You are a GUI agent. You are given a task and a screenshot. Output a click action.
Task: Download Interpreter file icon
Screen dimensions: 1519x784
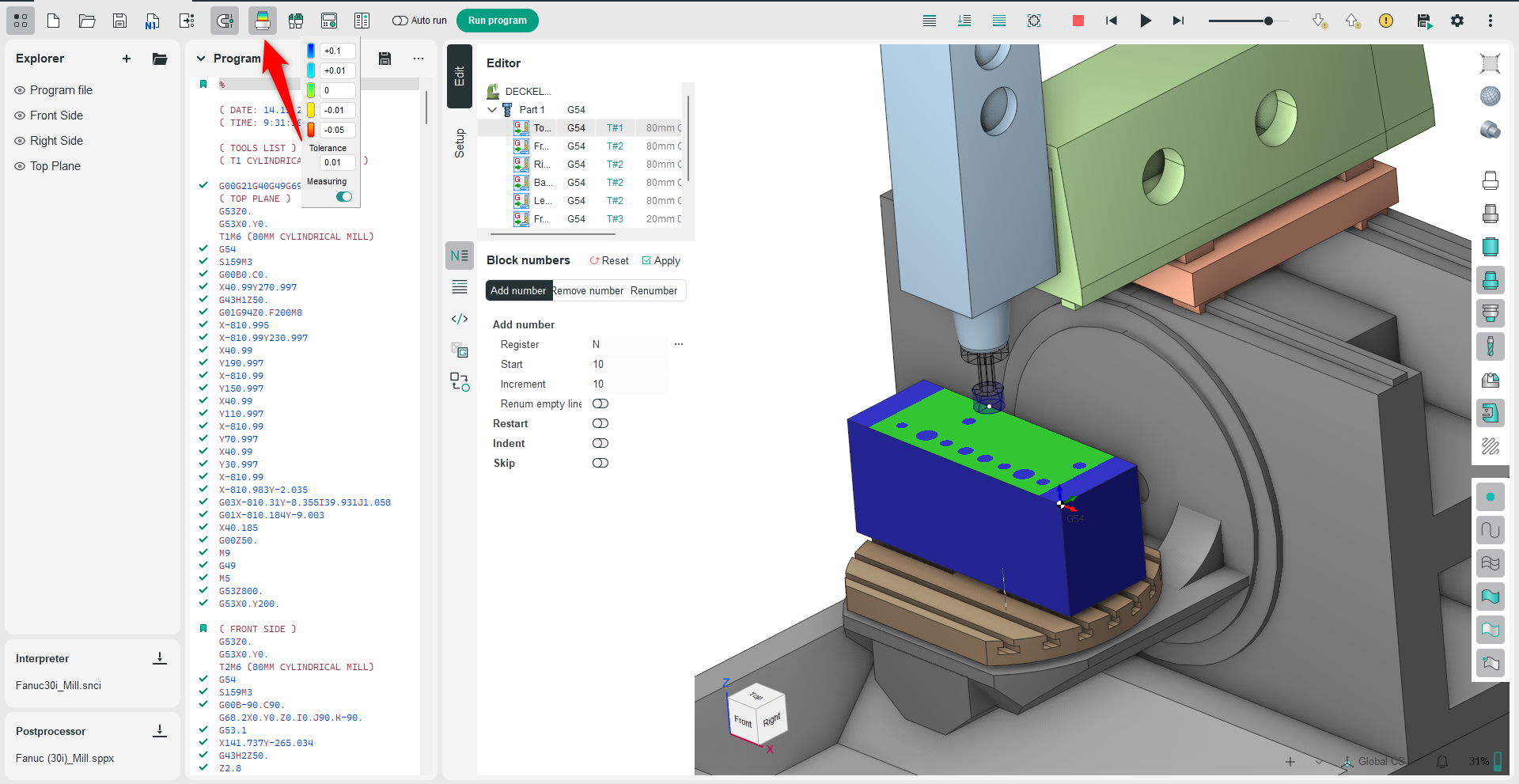tap(160, 658)
